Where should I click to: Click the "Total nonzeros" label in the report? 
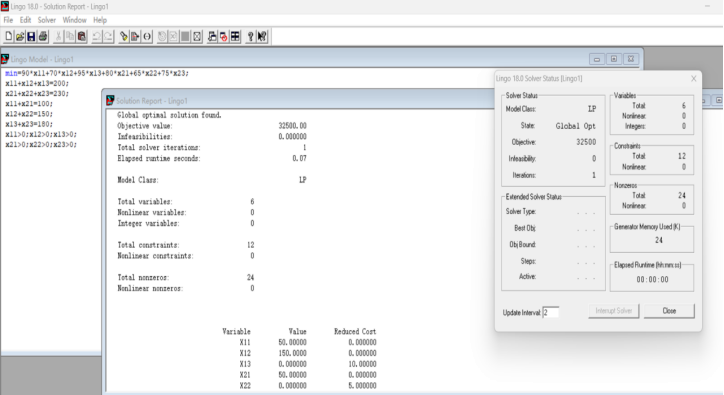pos(143,277)
